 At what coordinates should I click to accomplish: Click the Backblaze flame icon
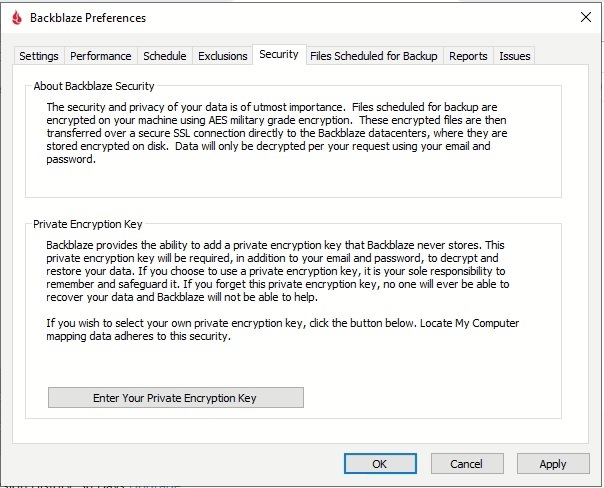pos(17,18)
